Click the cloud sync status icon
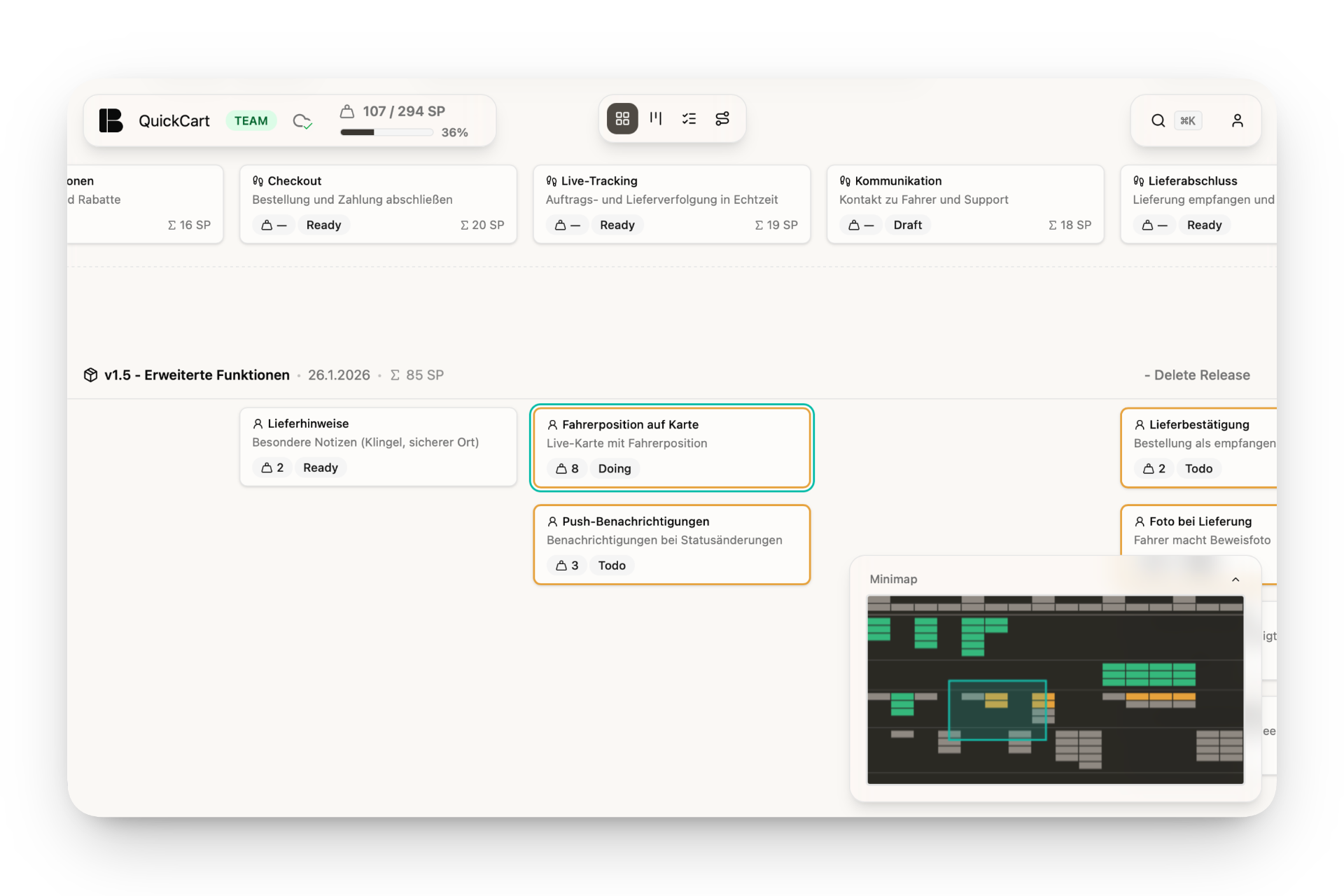The width and height of the screenshot is (1344, 896). coord(302,120)
